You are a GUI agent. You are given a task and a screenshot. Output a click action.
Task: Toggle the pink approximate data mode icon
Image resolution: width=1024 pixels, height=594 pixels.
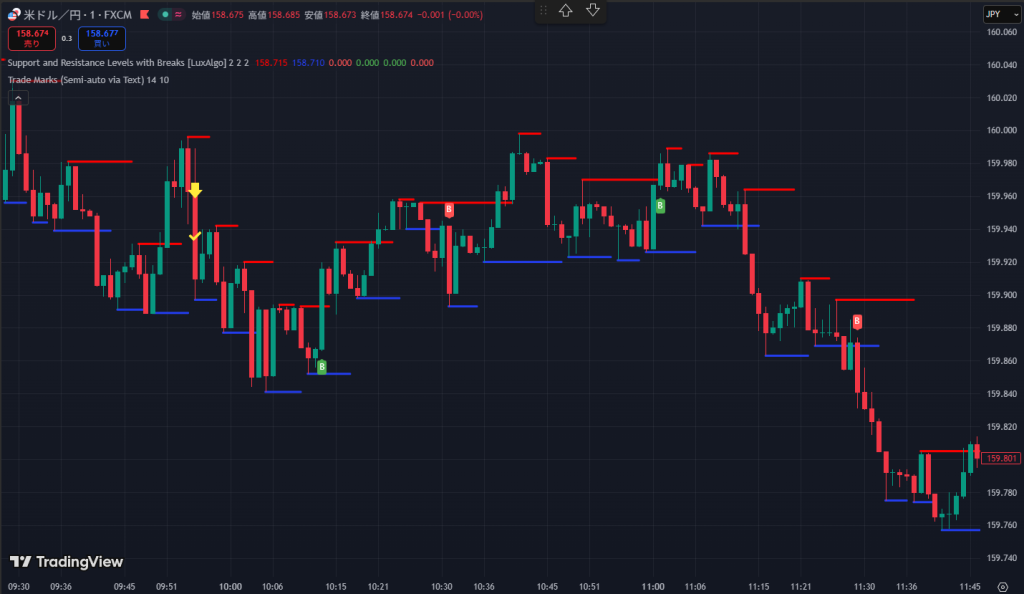178,13
